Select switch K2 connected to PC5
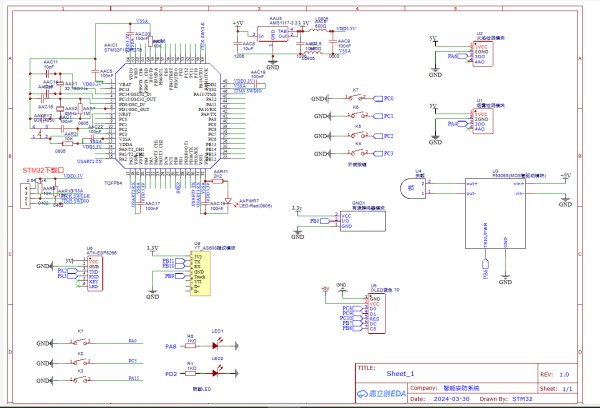The image size is (600, 408). pyautogui.click(x=80, y=362)
